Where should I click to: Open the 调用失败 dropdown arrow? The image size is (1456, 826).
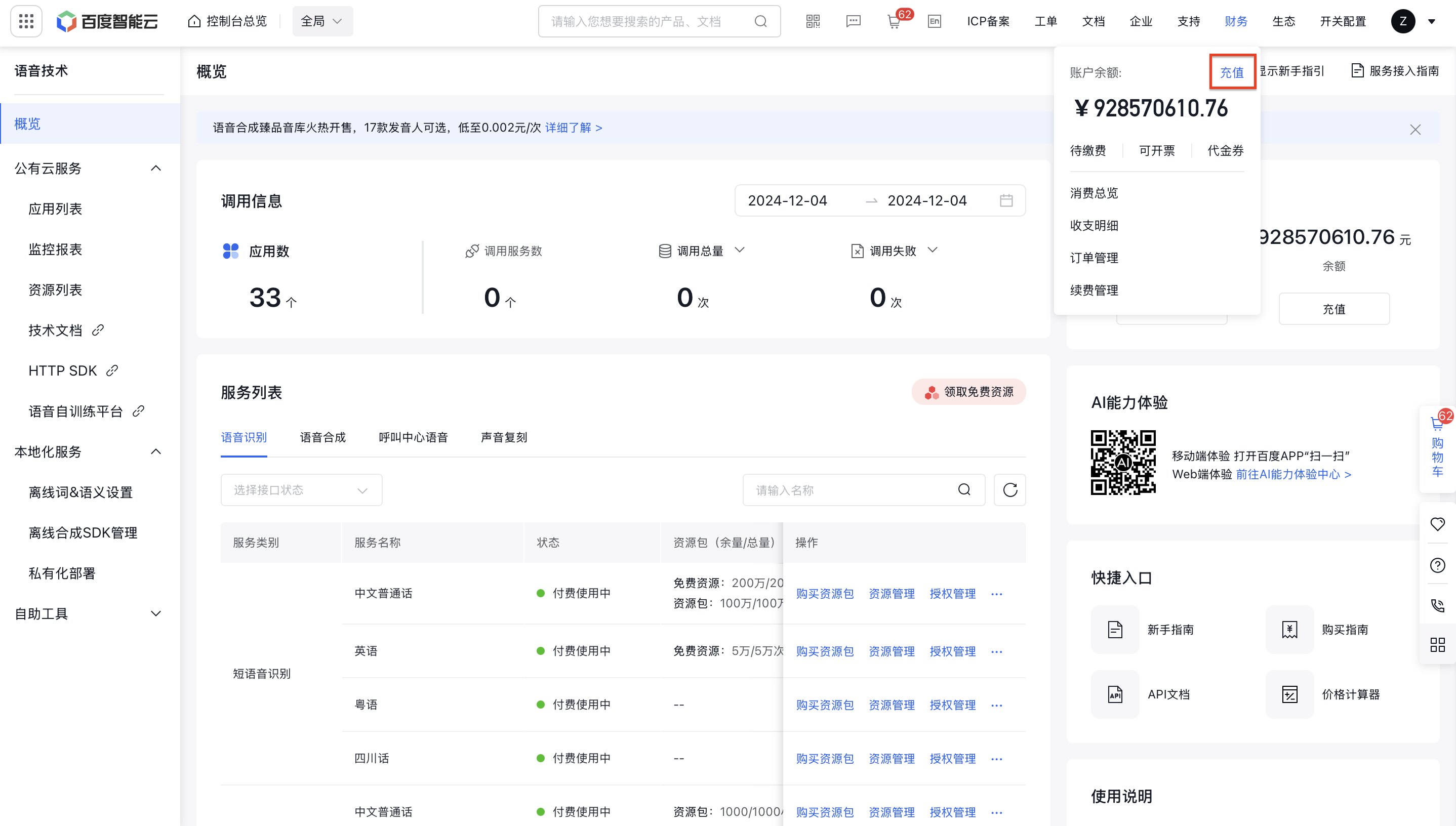932,250
